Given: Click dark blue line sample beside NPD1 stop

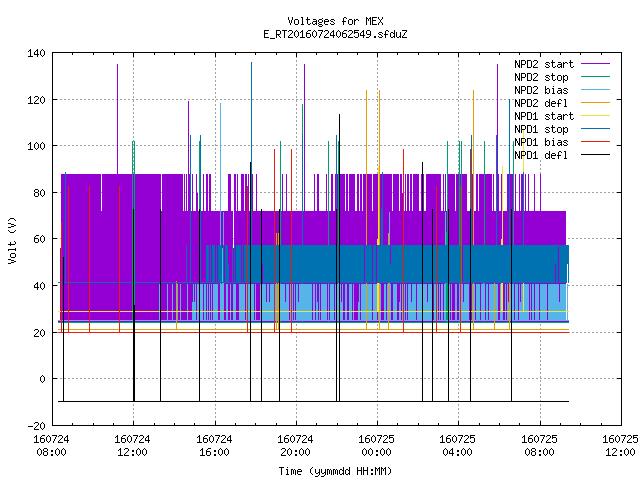Looking at the screenshot, I should (x=595, y=129).
